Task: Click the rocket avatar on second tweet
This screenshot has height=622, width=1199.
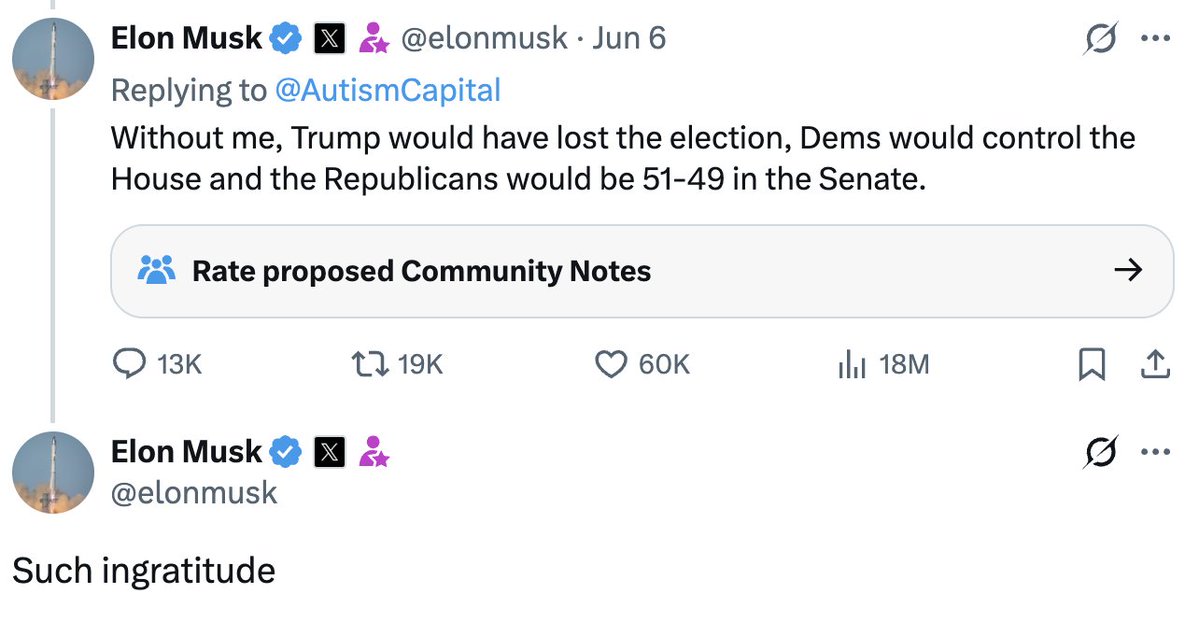Action: click(x=53, y=472)
